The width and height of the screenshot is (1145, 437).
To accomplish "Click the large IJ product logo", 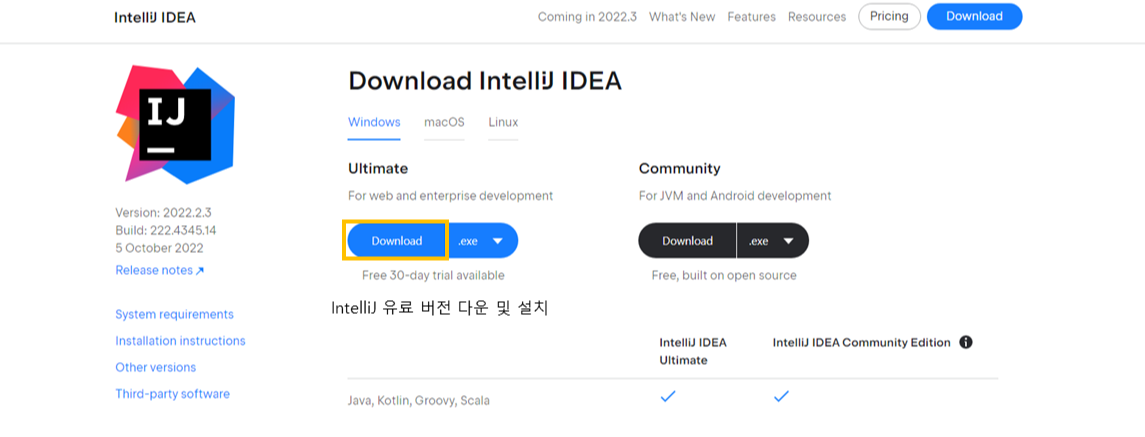I will click(175, 124).
